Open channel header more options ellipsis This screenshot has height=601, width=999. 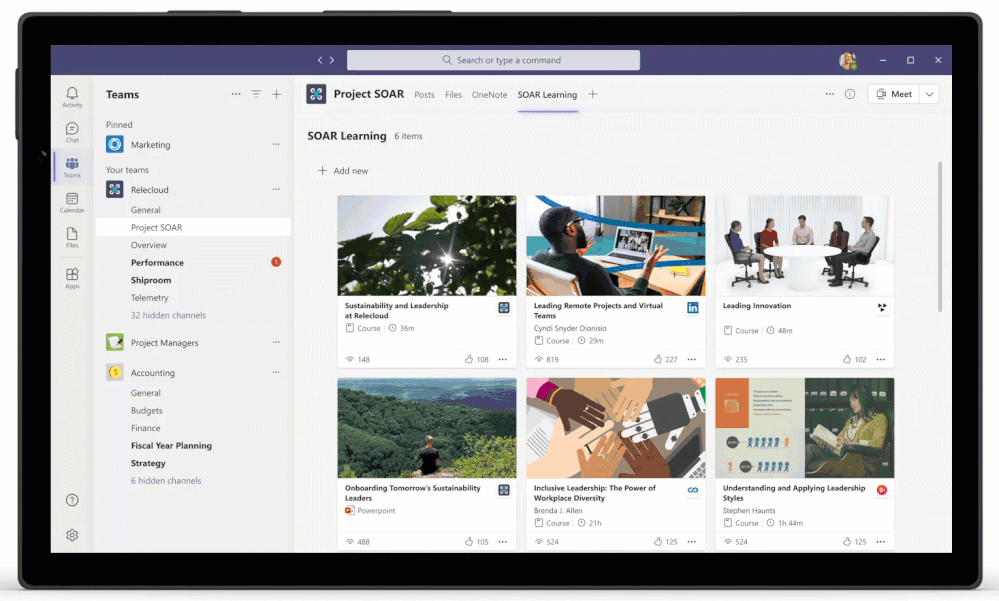[x=830, y=94]
